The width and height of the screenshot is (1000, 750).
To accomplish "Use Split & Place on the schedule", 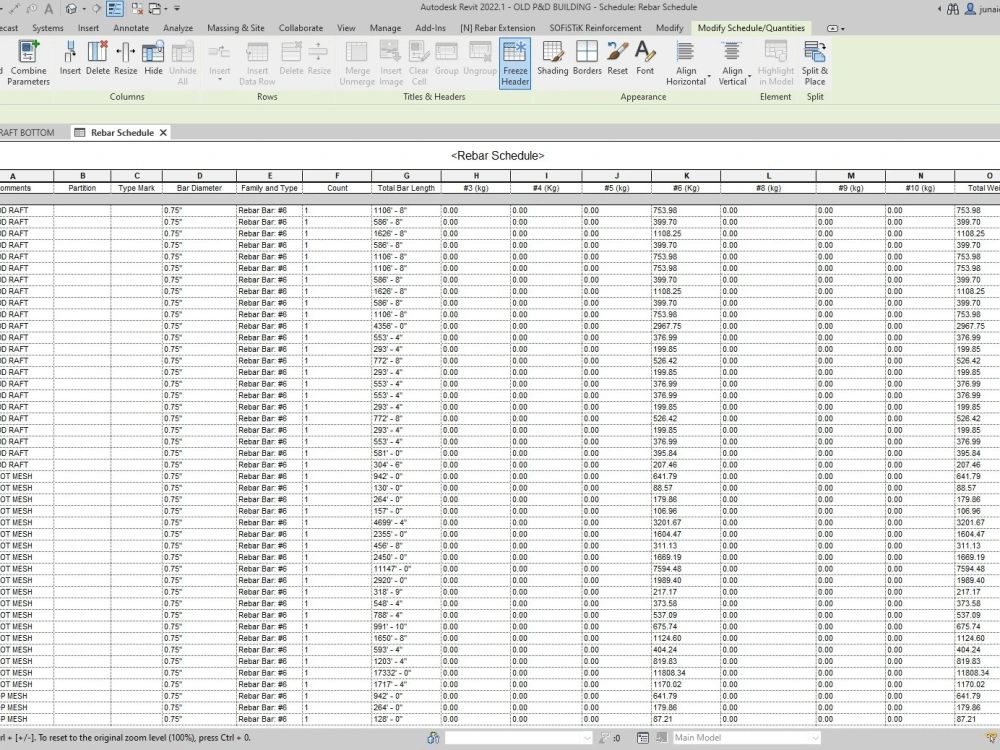I will [x=814, y=63].
